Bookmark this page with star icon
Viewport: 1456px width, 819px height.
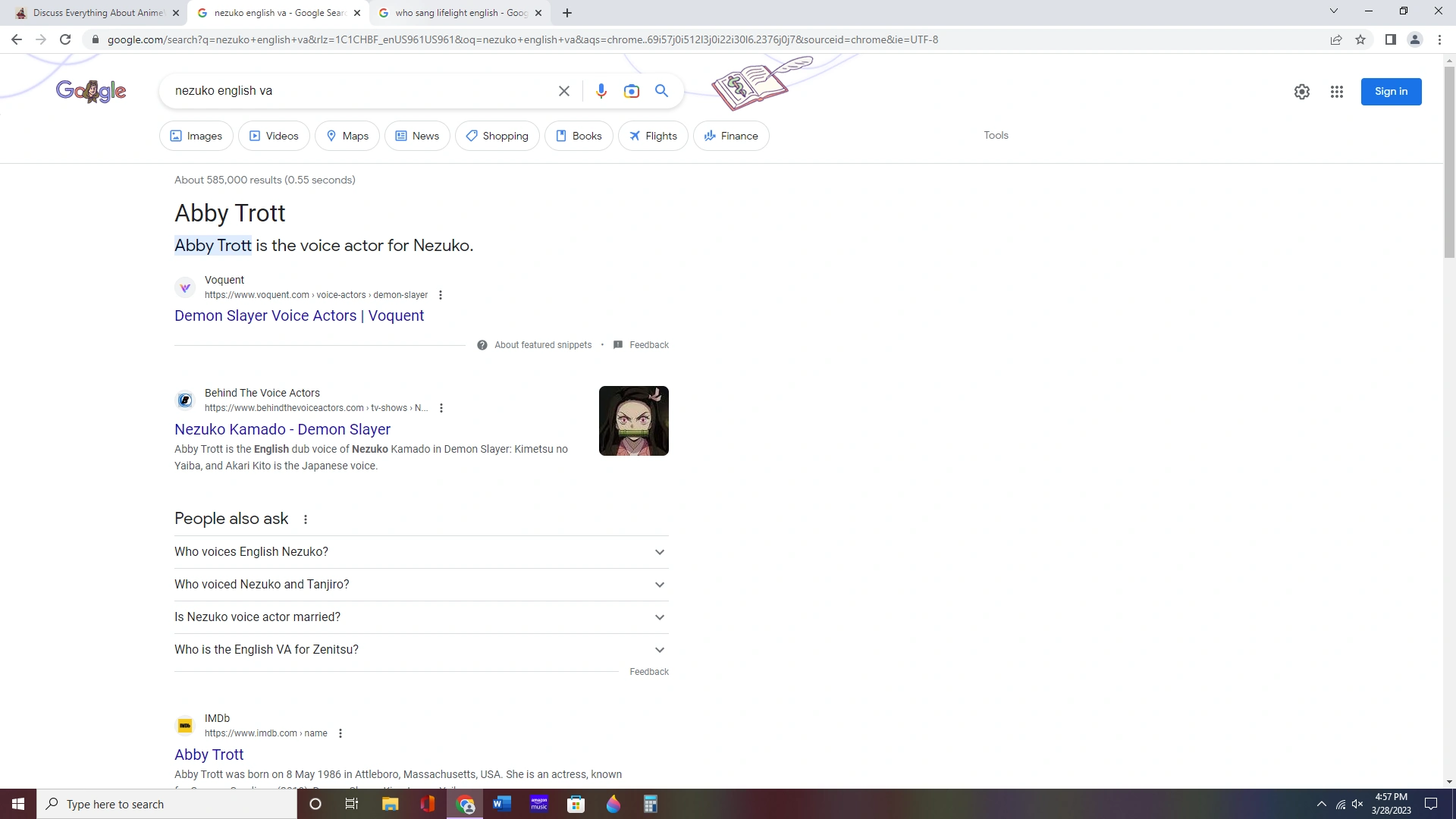coord(1360,39)
